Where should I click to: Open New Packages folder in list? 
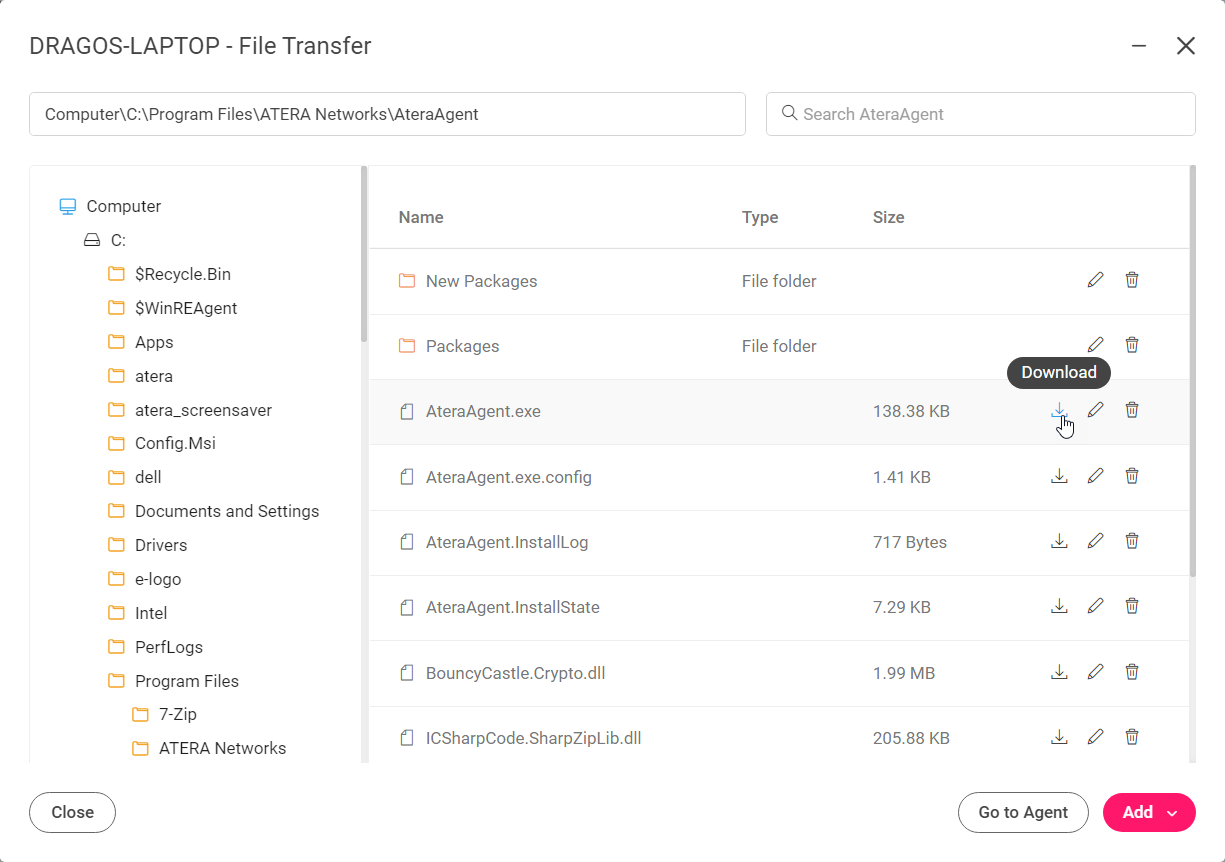pyautogui.click(x=481, y=281)
